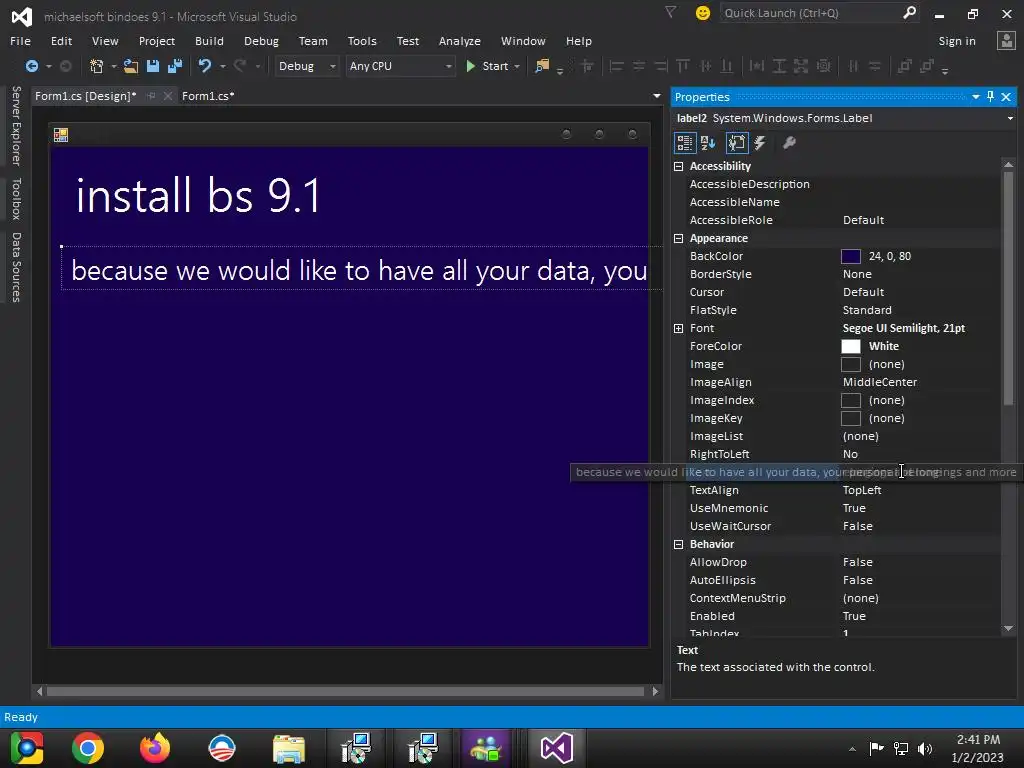Click the Save All icon

point(175,66)
